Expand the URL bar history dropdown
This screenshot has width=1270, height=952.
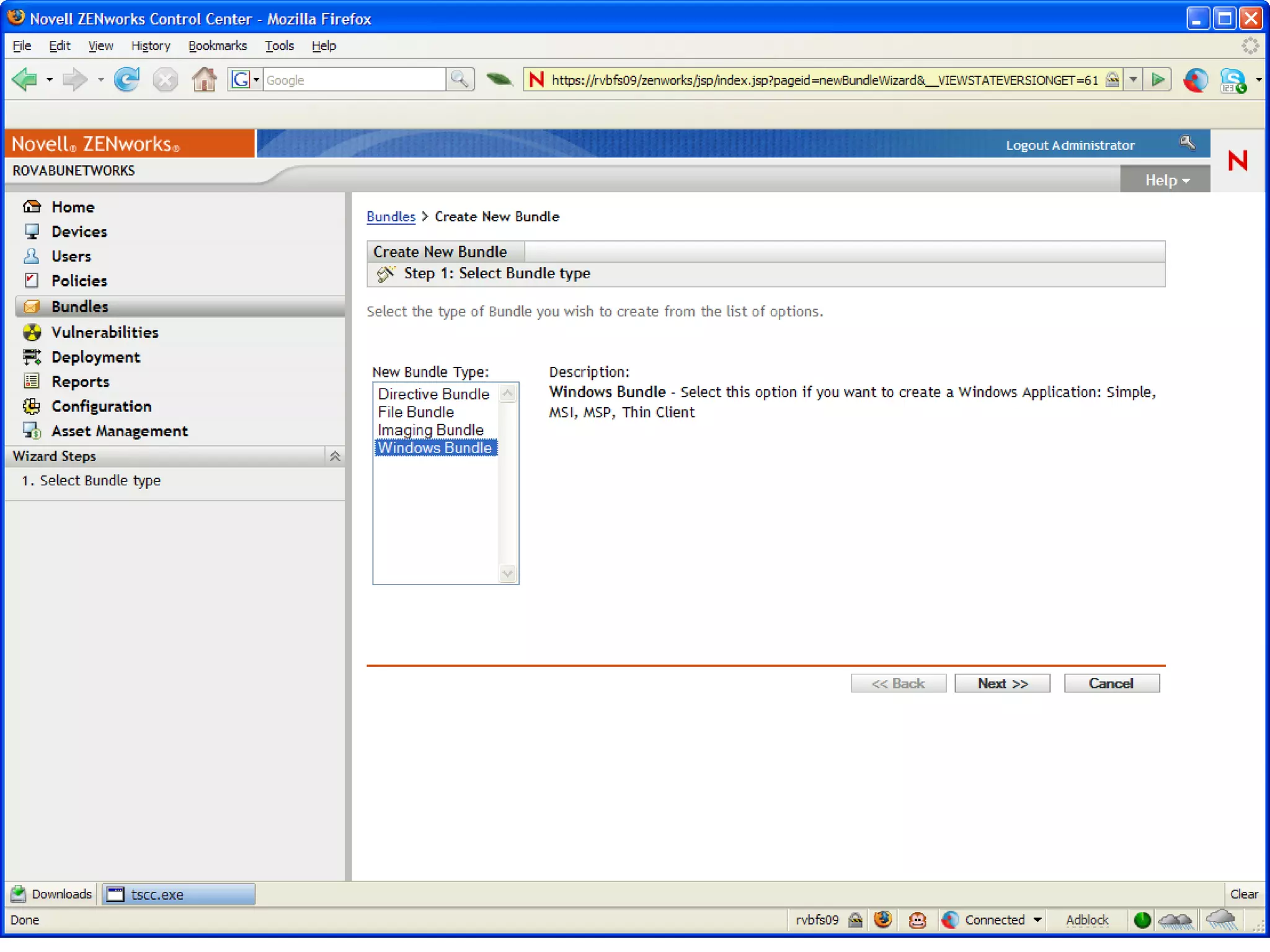tap(1133, 79)
